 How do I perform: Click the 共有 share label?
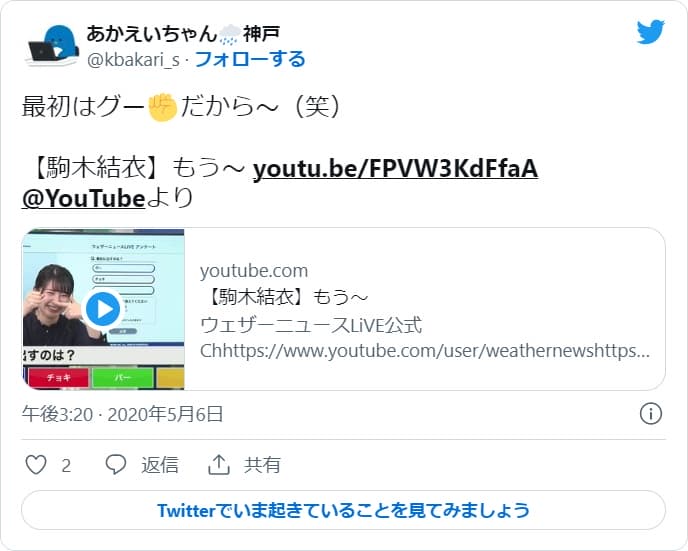pyautogui.click(x=262, y=465)
